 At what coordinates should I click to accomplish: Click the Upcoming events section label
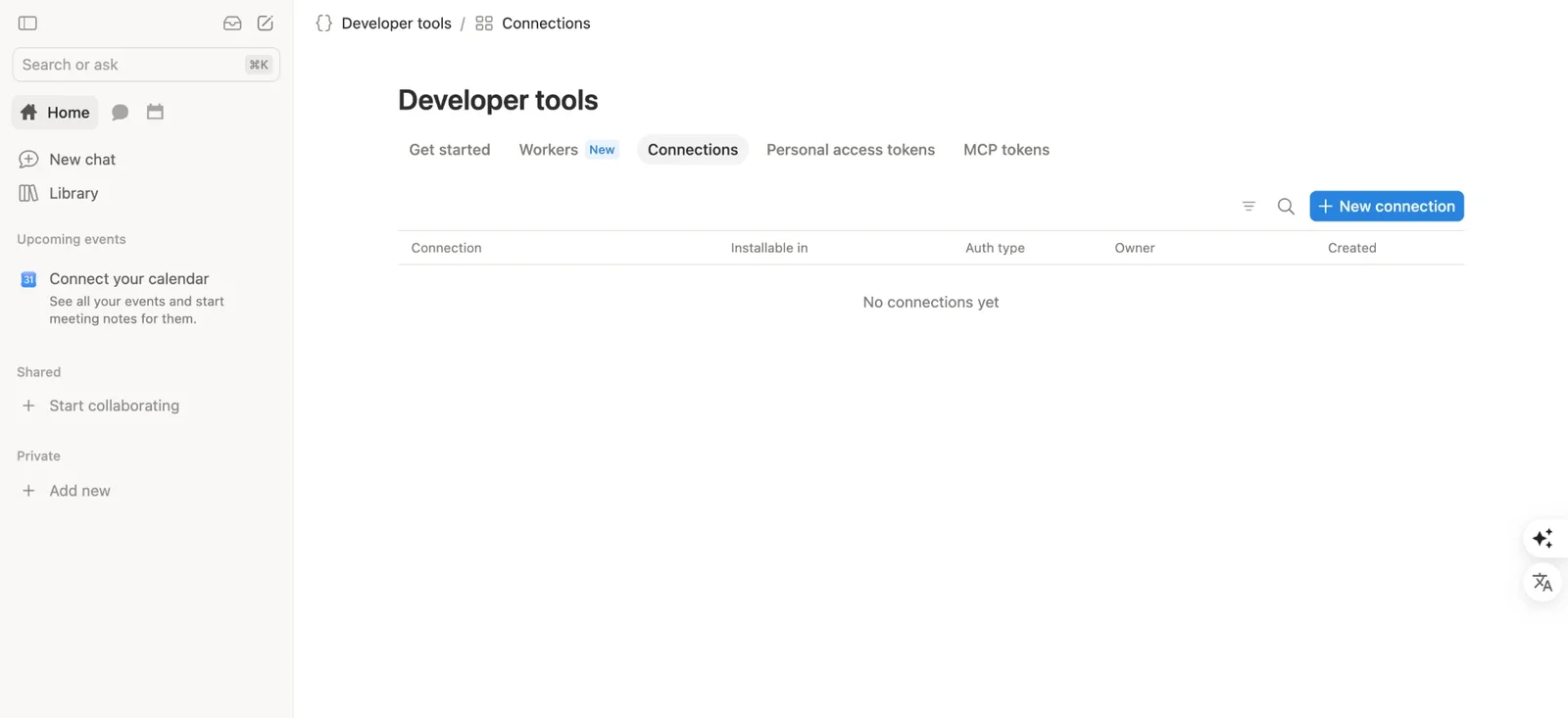(x=72, y=239)
